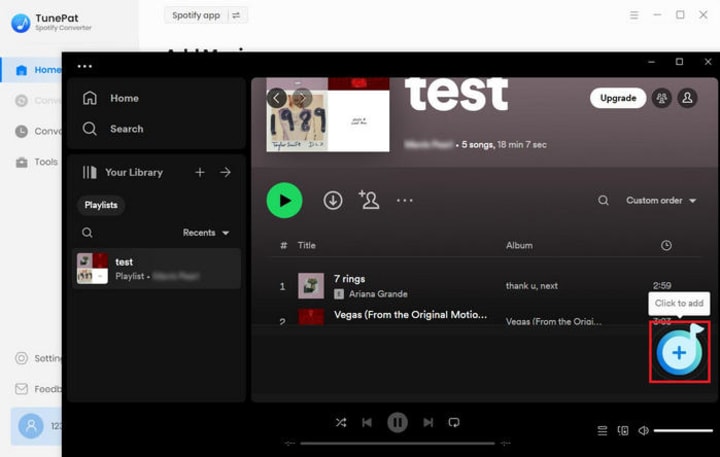The height and width of the screenshot is (457, 720).
Task: Select the Playlists filter chip
Action: 101,205
